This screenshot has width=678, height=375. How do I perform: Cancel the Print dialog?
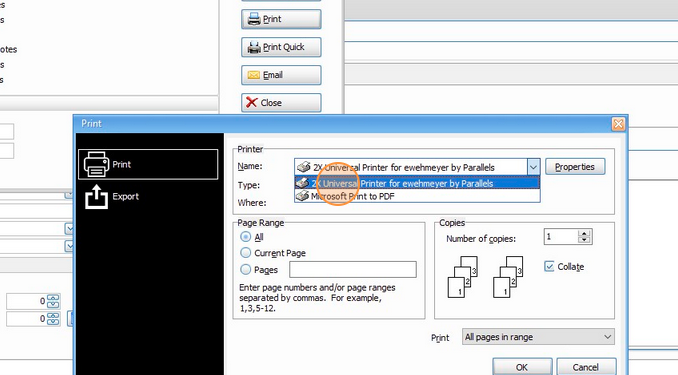[586, 367]
